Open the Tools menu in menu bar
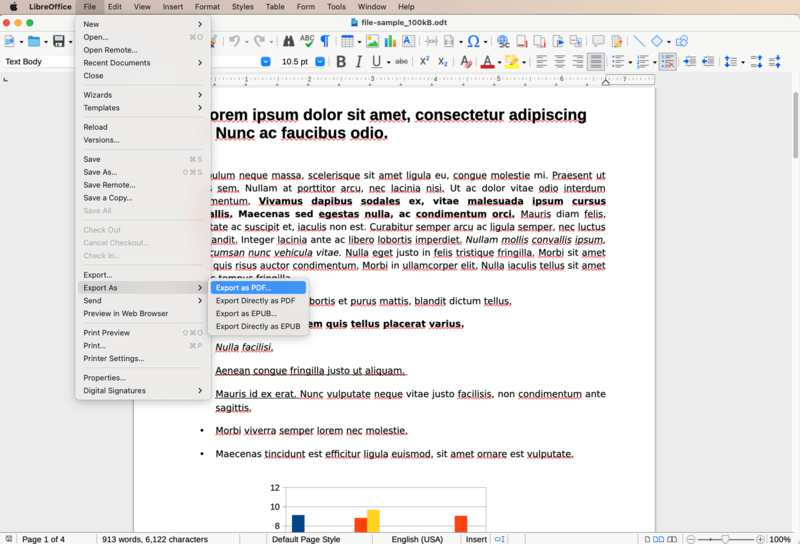 click(x=336, y=6)
